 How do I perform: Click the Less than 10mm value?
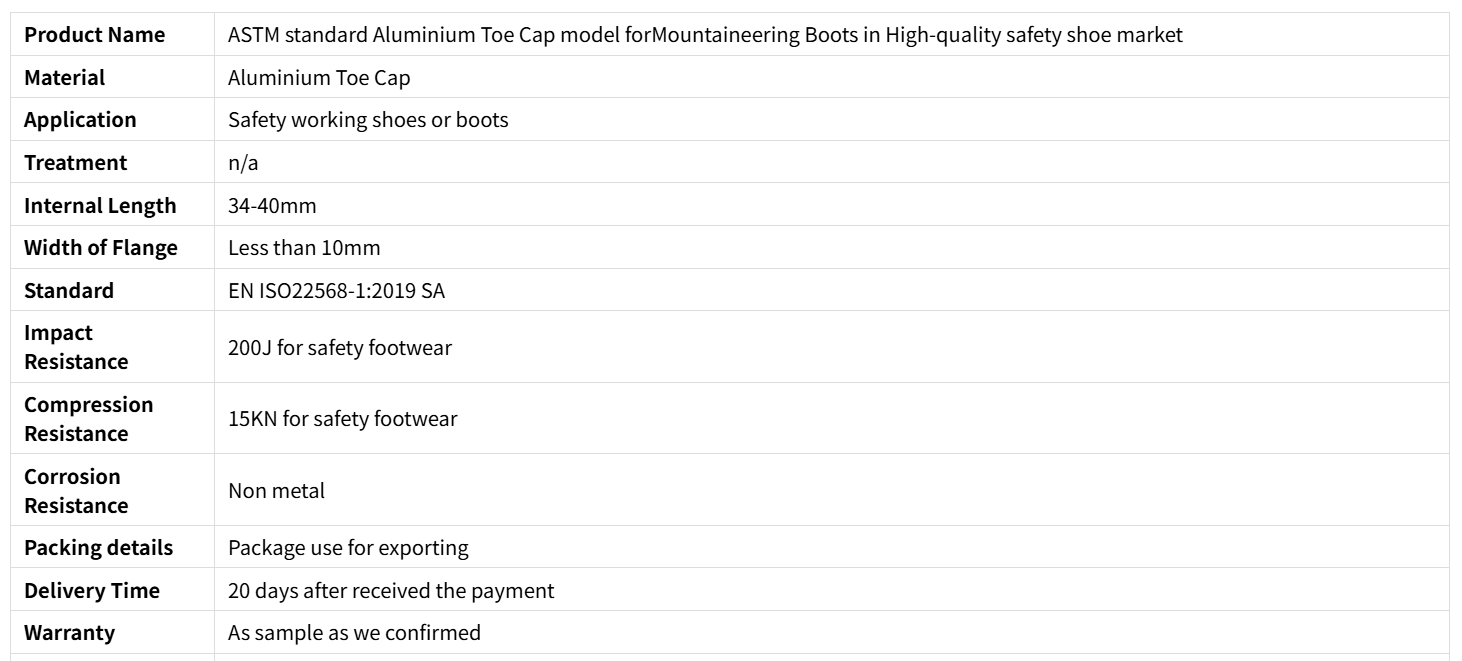click(304, 248)
